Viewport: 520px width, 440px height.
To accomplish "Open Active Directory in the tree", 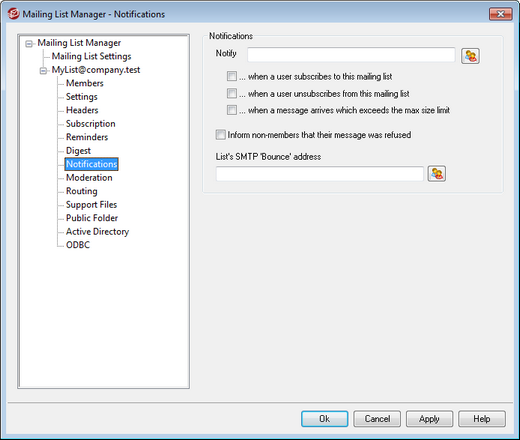I will pyautogui.click(x=97, y=231).
